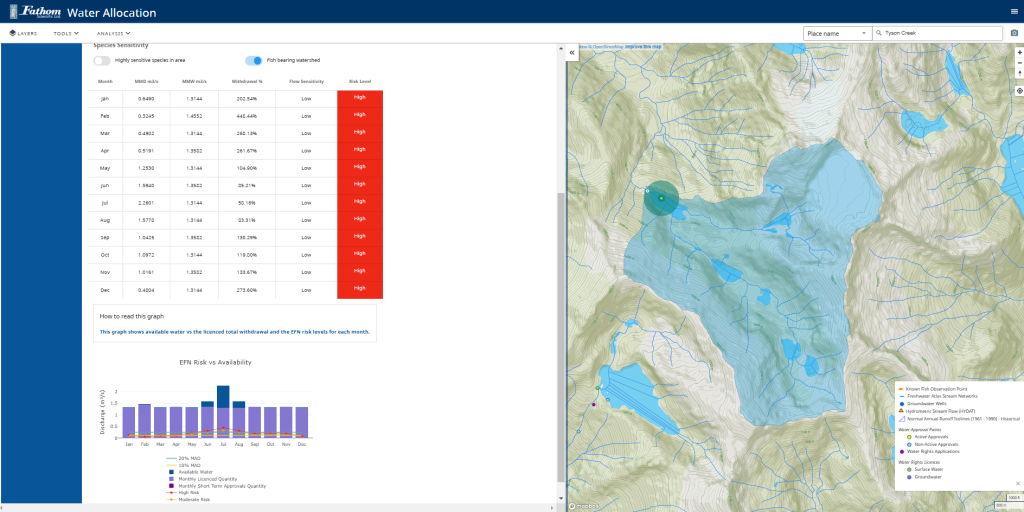The width and height of the screenshot is (1024, 512).
Task: Click the camera screenshot icon
Action: 1014,33
